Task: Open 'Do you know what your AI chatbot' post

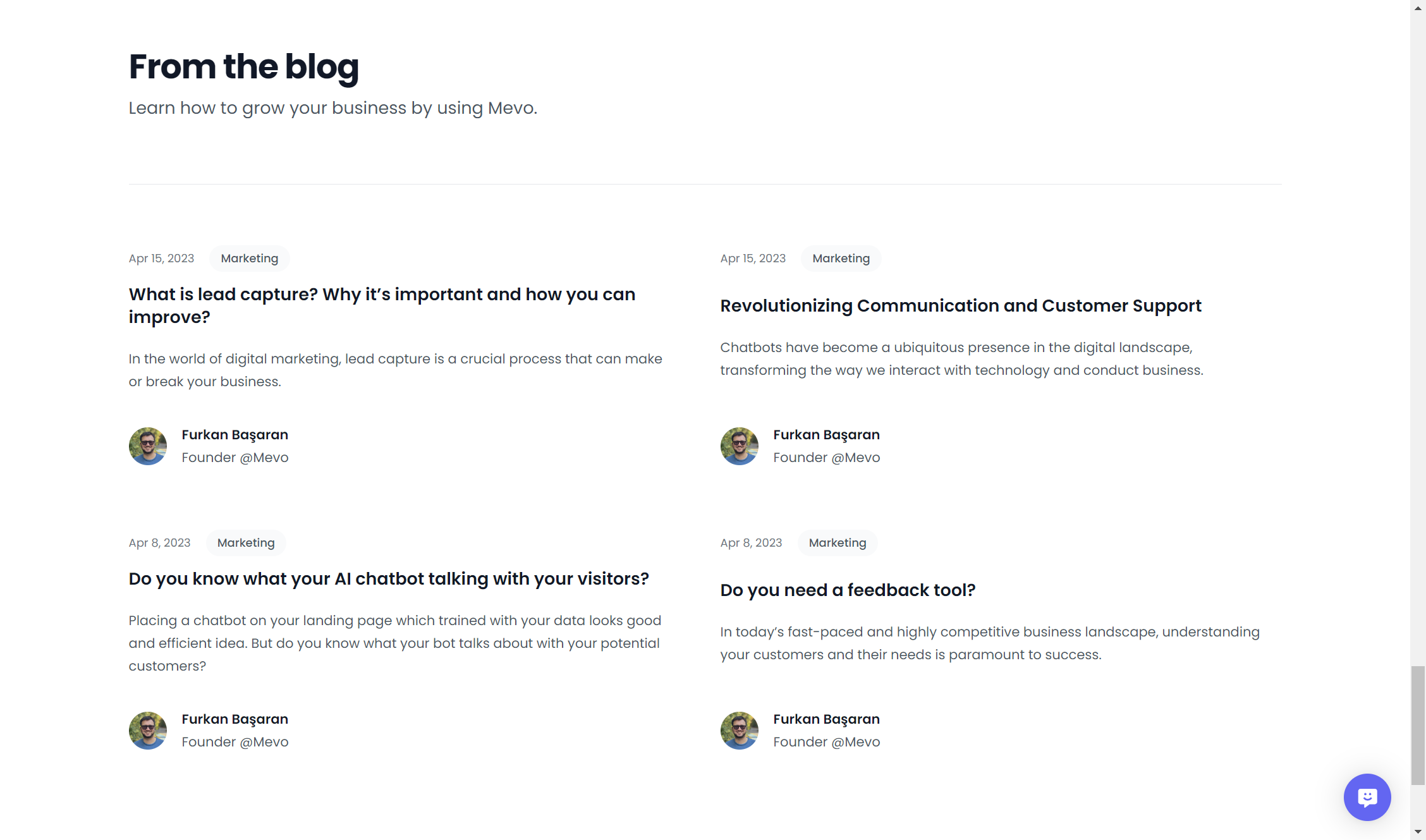Action: pyautogui.click(x=389, y=578)
